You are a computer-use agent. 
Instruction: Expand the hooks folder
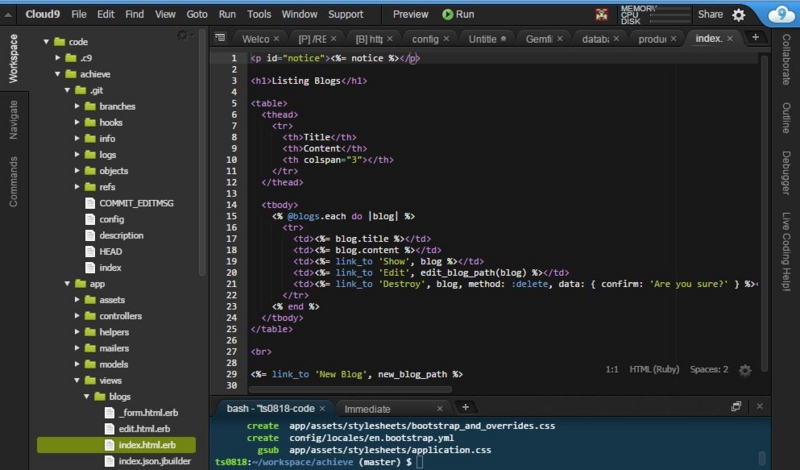click(x=77, y=122)
